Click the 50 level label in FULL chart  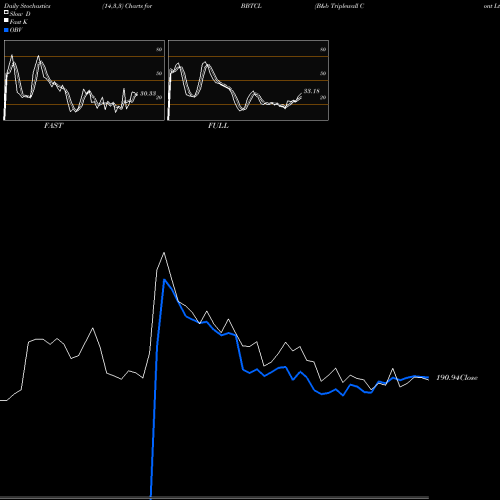pyautogui.click(x=323, y=73)
